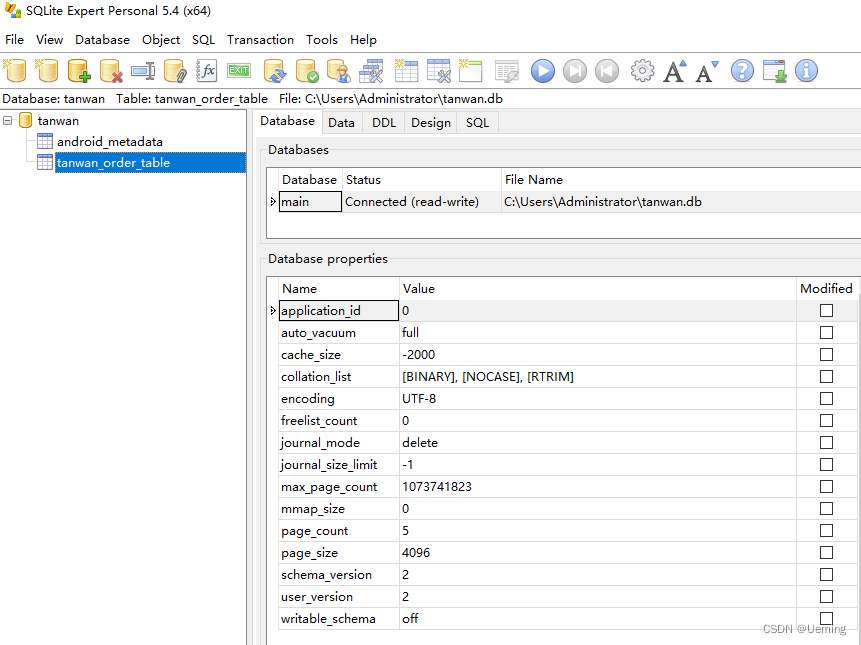Open the Database menu

(x=102, y=40)
